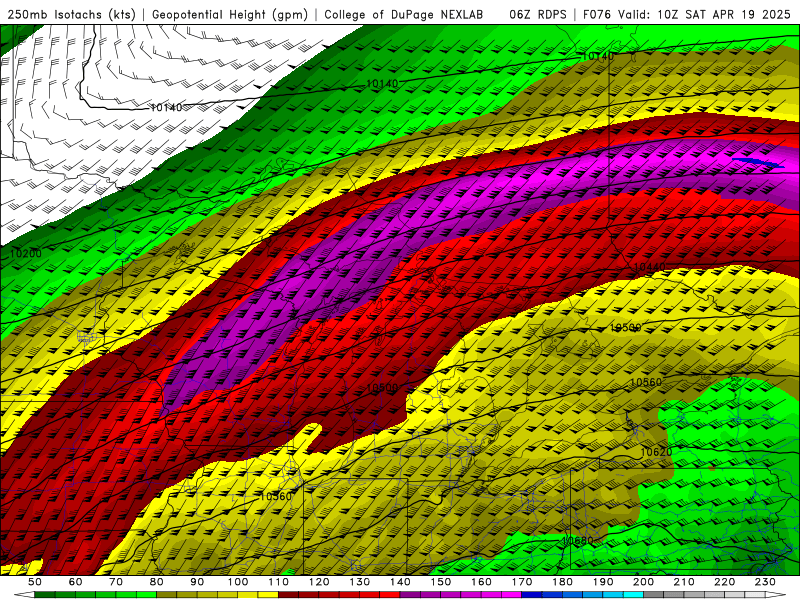This screenshot has height=600, width=800.
Task: Click the 210 value on the color scale
Action: (684, 582)
